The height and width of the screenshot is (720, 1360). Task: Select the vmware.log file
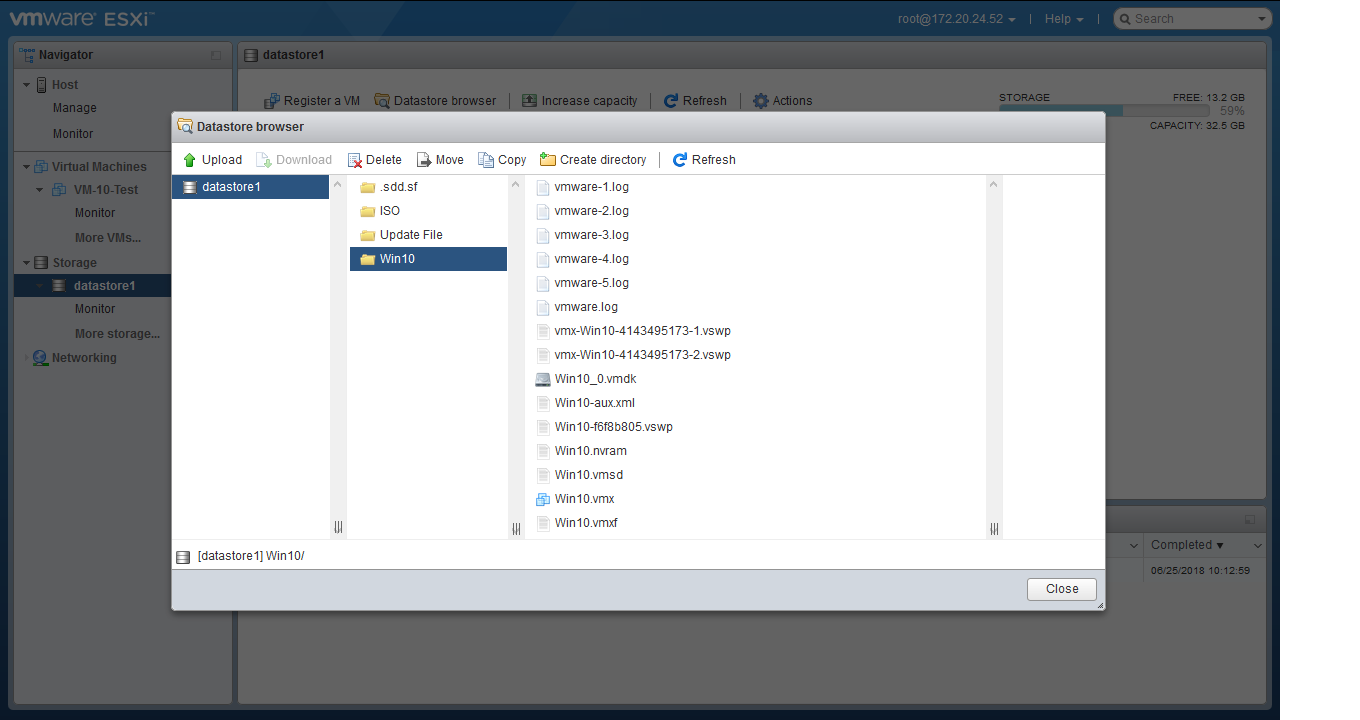coord(586,307)
